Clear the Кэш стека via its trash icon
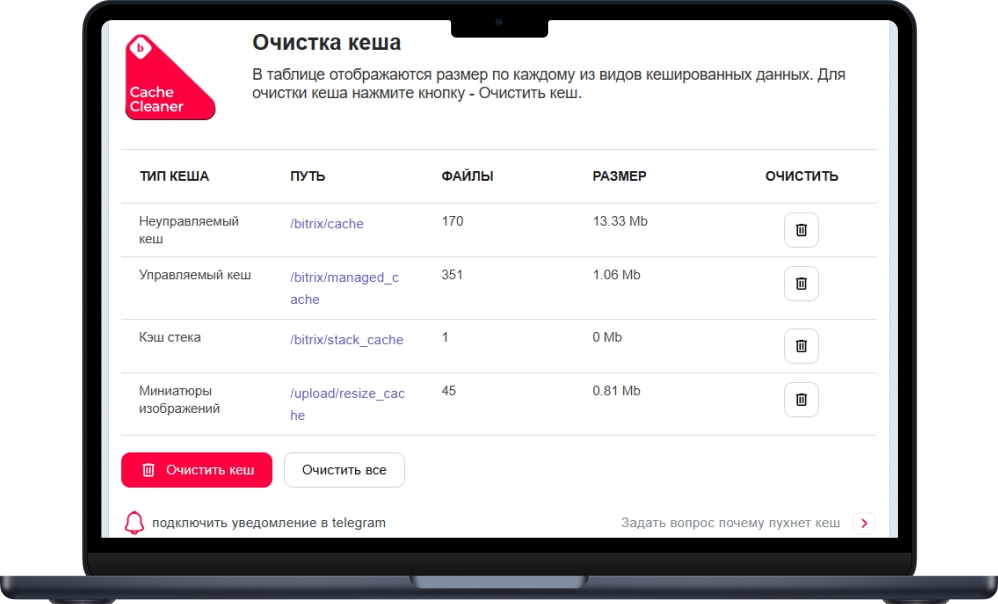The width and height of the screenshot is (998, 604). tap(800, 346)
